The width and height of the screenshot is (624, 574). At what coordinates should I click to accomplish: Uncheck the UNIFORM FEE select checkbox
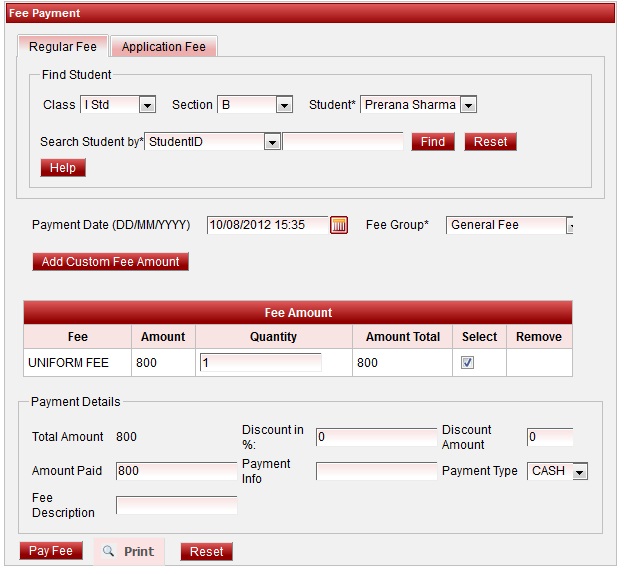[467, 363]
